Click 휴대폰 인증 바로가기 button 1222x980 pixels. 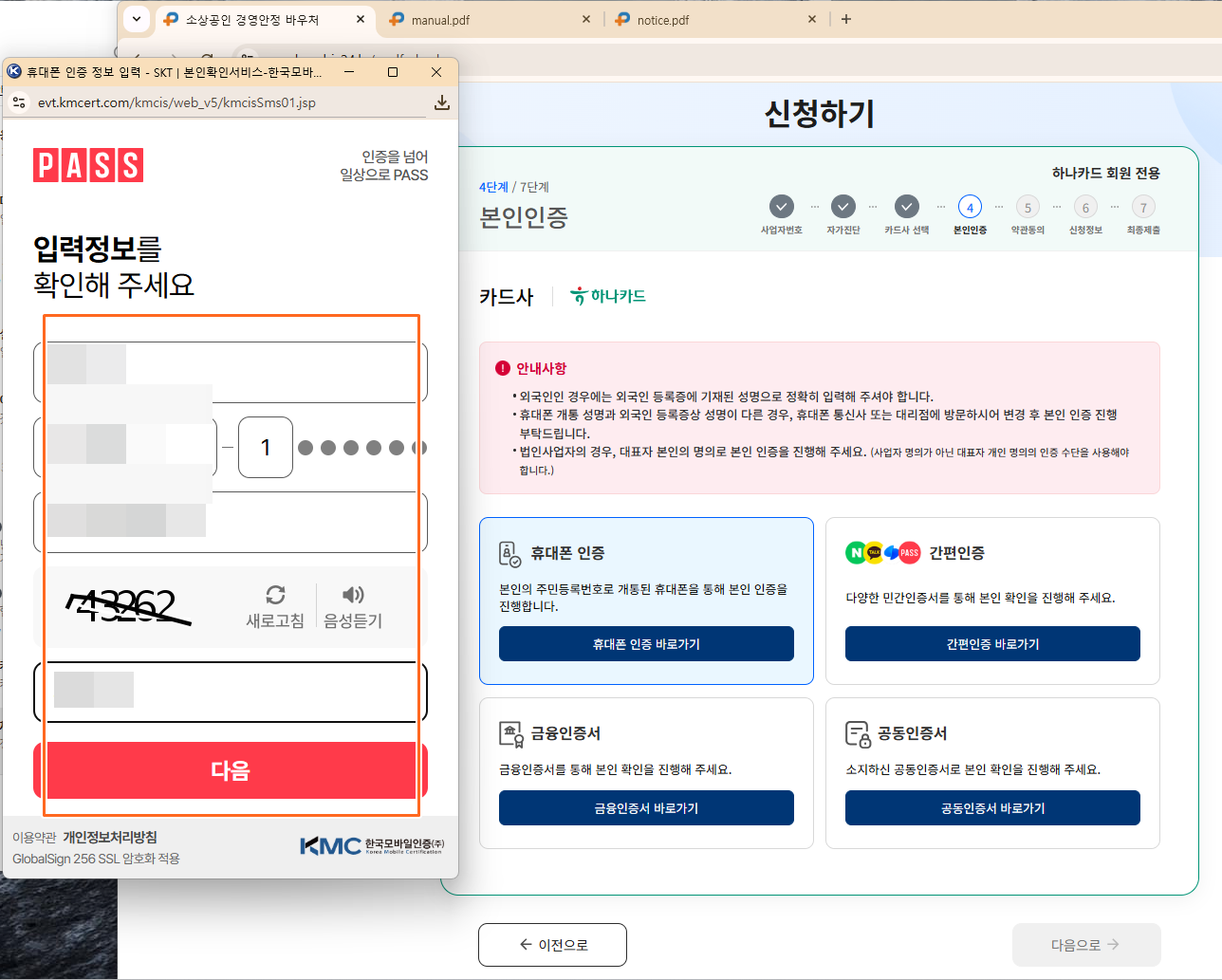tap(646, 644)
